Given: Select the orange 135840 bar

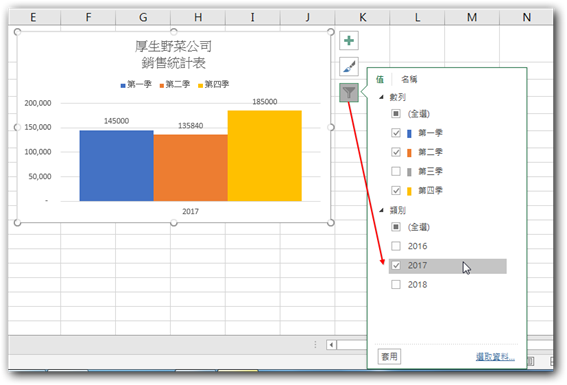Looking at the screenshot, I should [191, 168].
